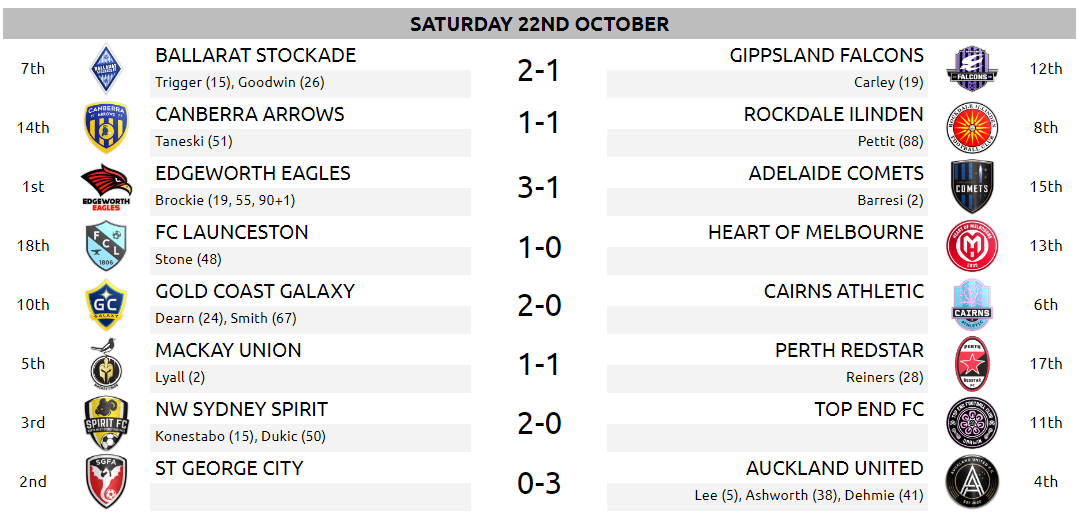The width and height of the screenshot is (1077, 528).
Task: Select the Rockdale Ilinden sun badge
Action: click(x=971, y=128)
